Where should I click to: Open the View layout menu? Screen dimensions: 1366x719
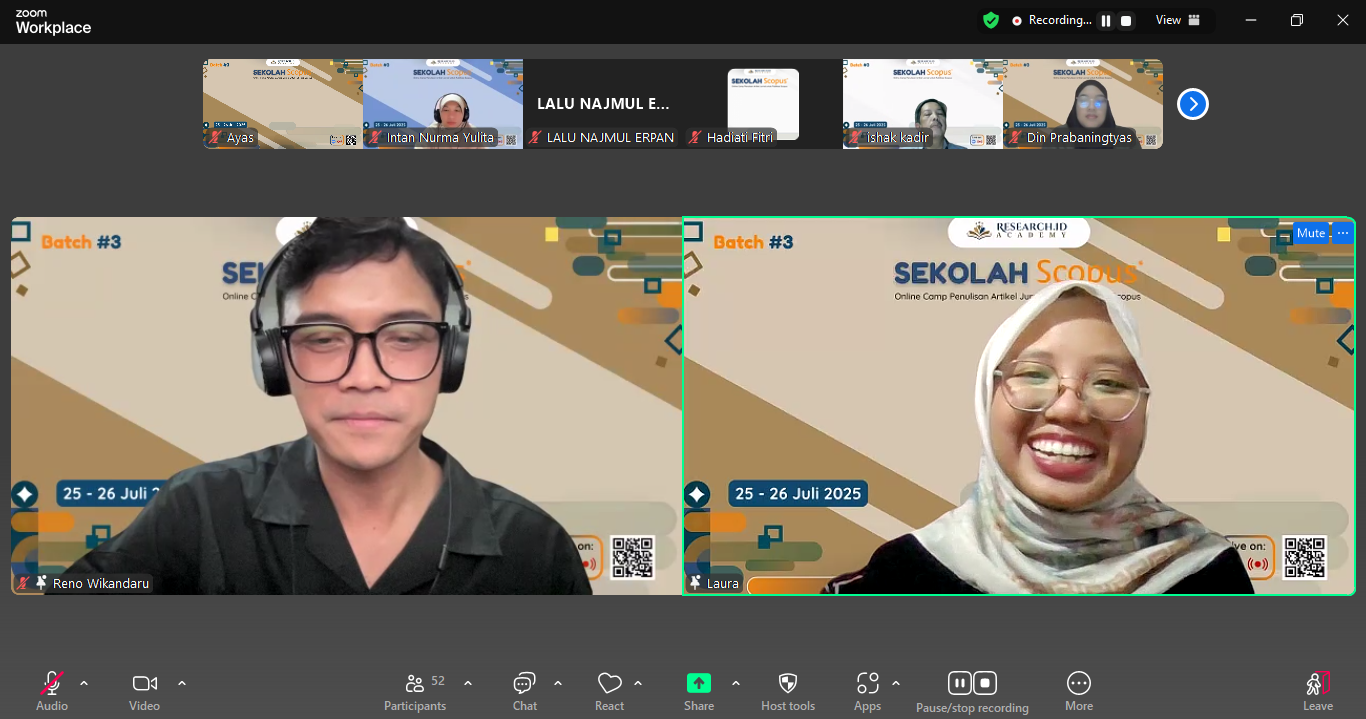(x=1178, y=20)
